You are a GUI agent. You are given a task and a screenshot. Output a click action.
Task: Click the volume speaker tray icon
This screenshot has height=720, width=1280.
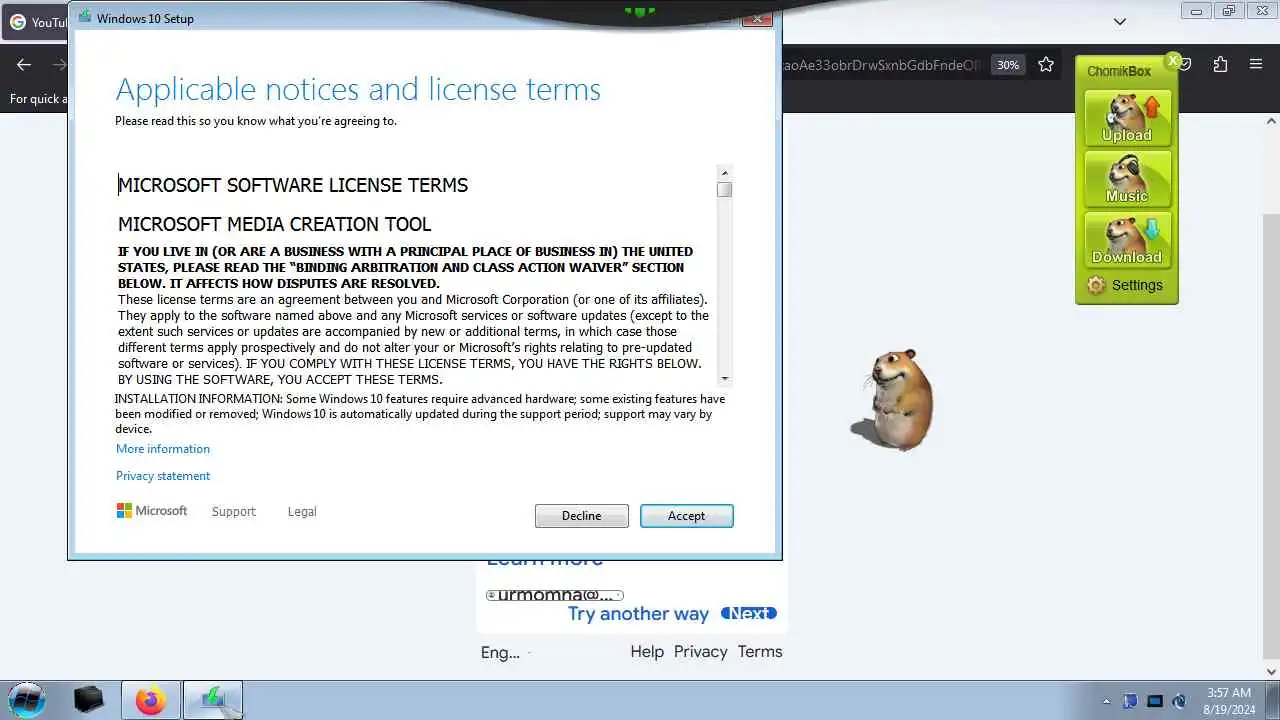pyautogui.click(x=1180, y=701)
